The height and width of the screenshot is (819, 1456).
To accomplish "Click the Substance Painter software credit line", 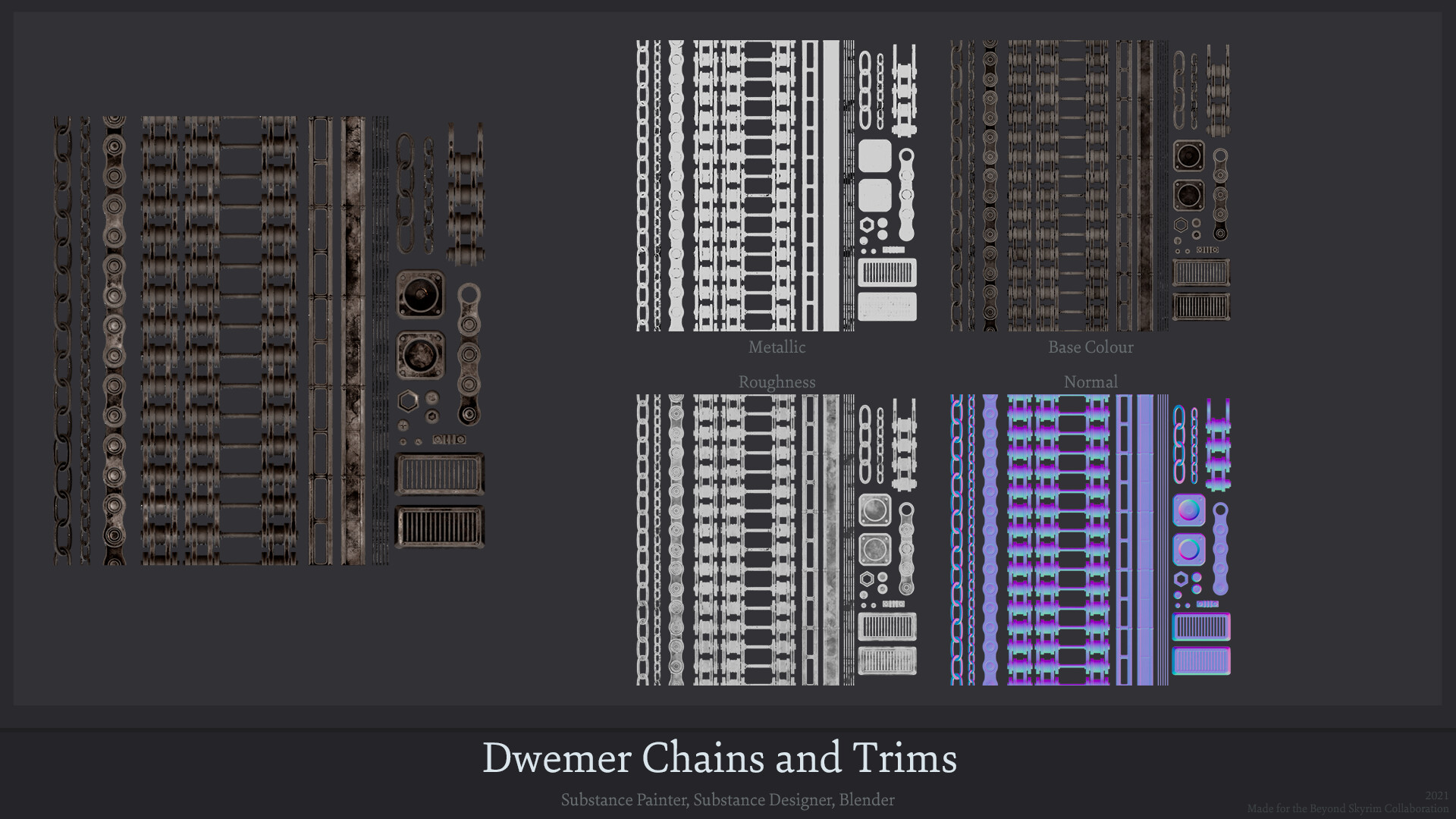I will coord(728,800).
